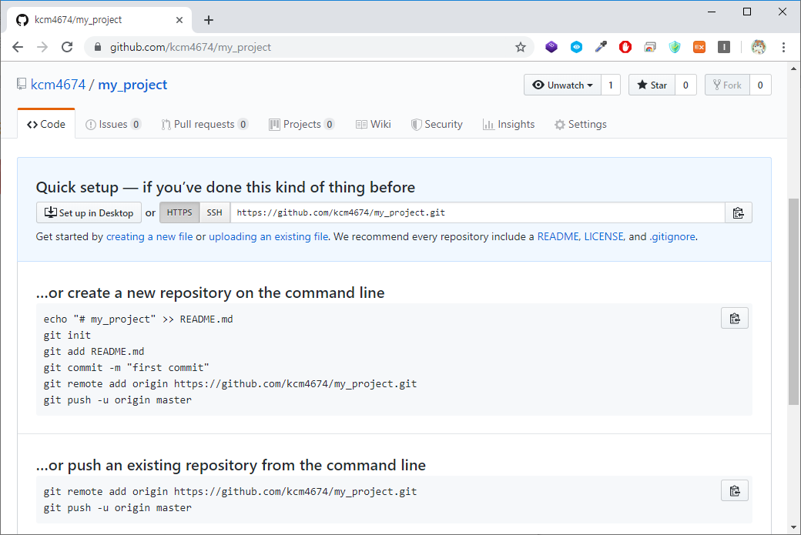The width and height of the screenshot is (801, 535).
Task: Click the page vertical scrollbar thumb
Action: (x=793, y=301)
